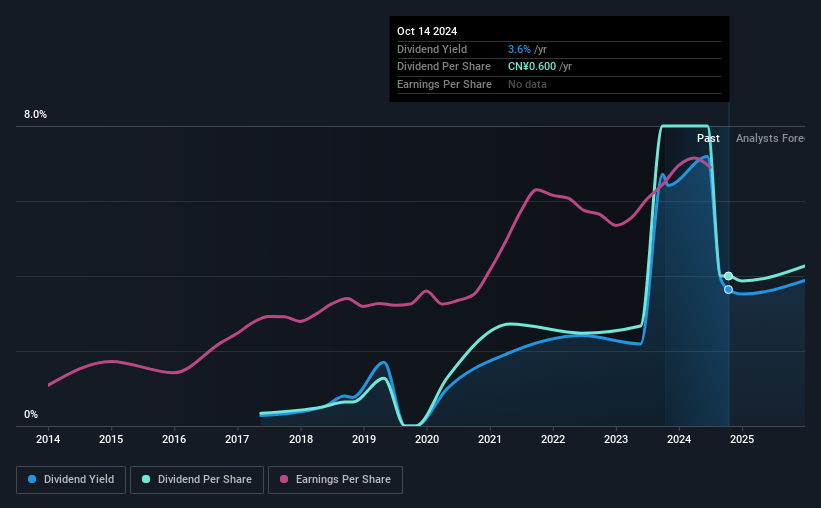Click the teal data point marker on chart

(x=728, y=276)
